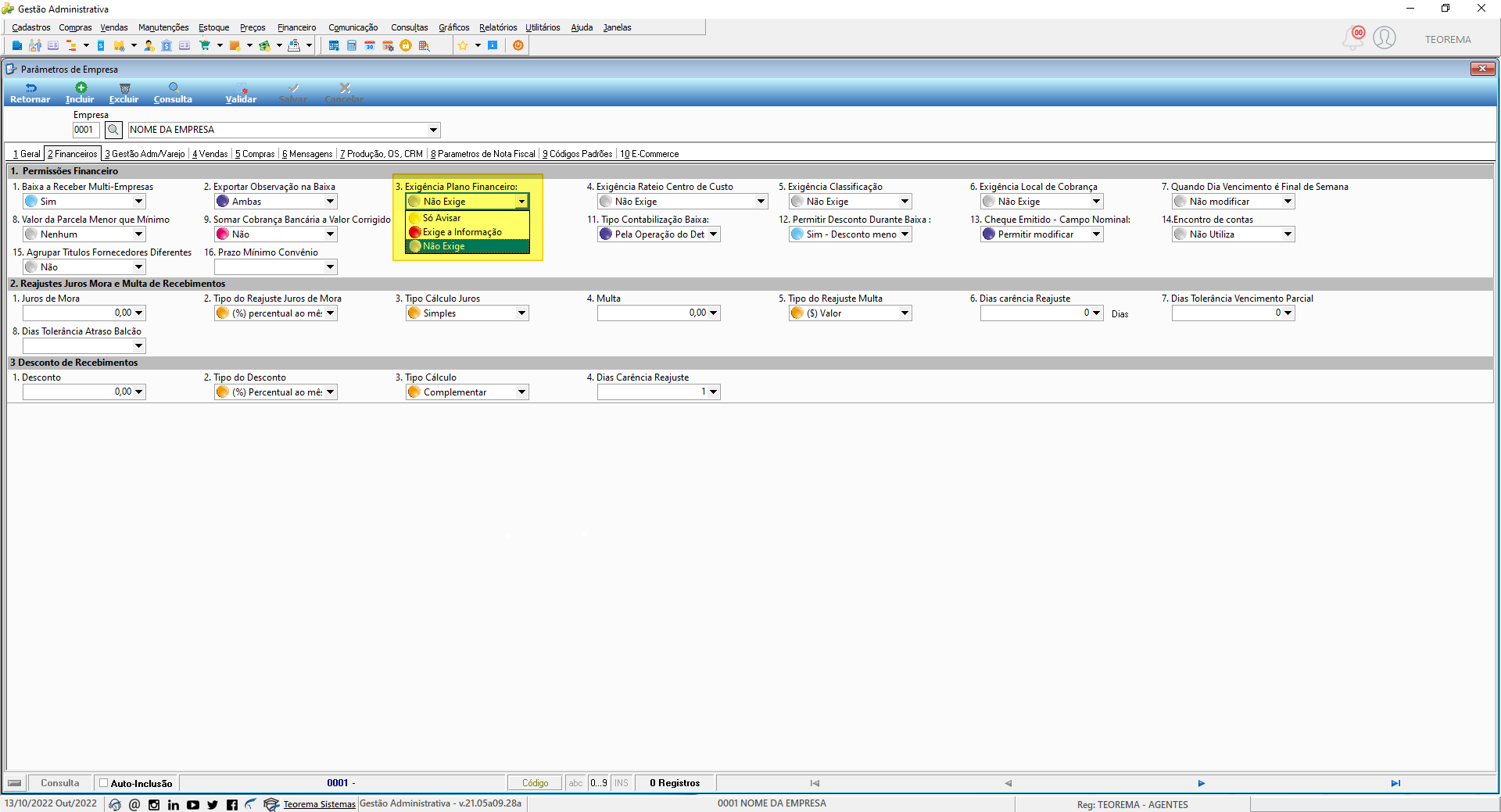
Task: Click the user profile avatar icon
Action: click(1385, 38)
